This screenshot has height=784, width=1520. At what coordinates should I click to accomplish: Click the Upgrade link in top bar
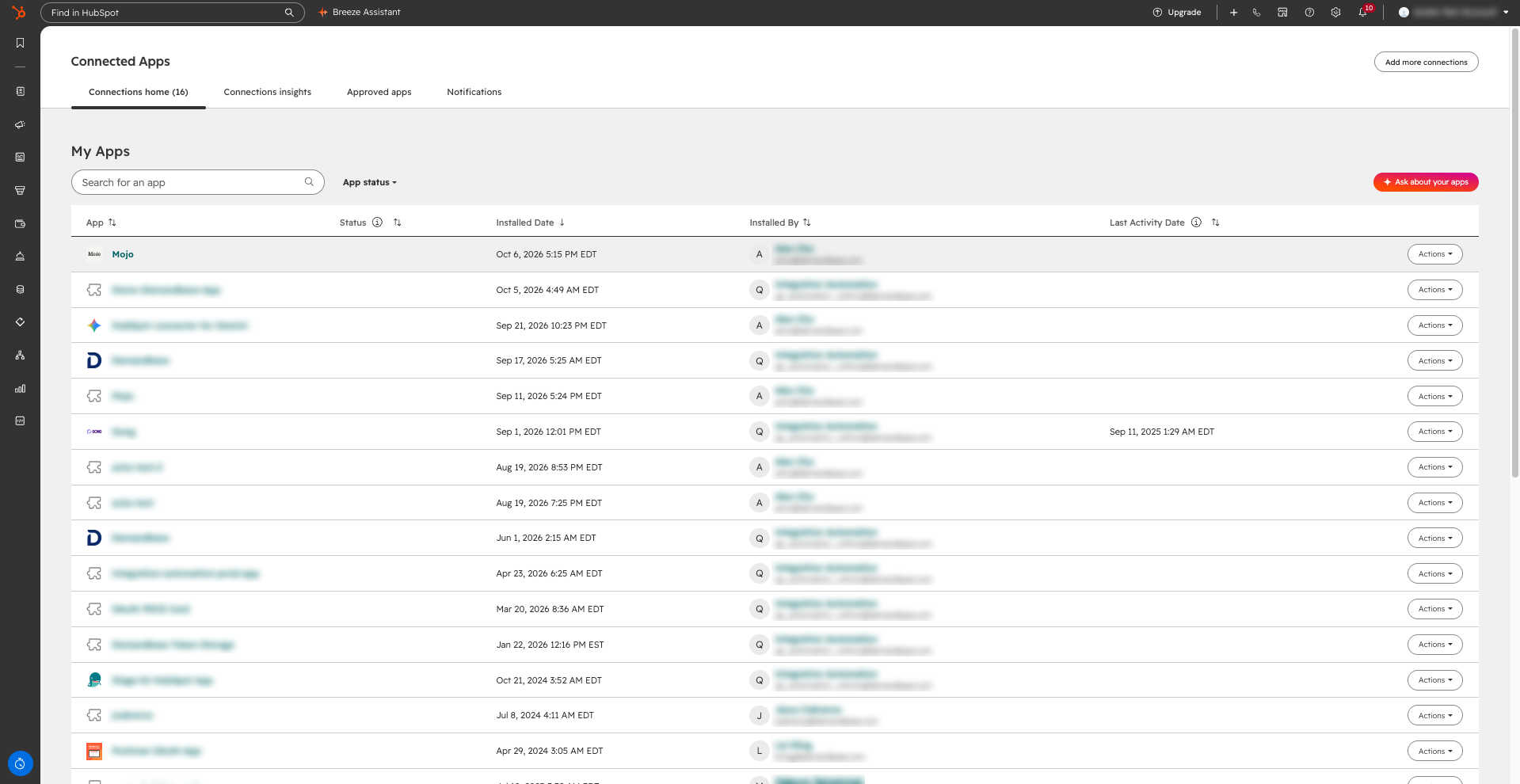[1177, 13]
